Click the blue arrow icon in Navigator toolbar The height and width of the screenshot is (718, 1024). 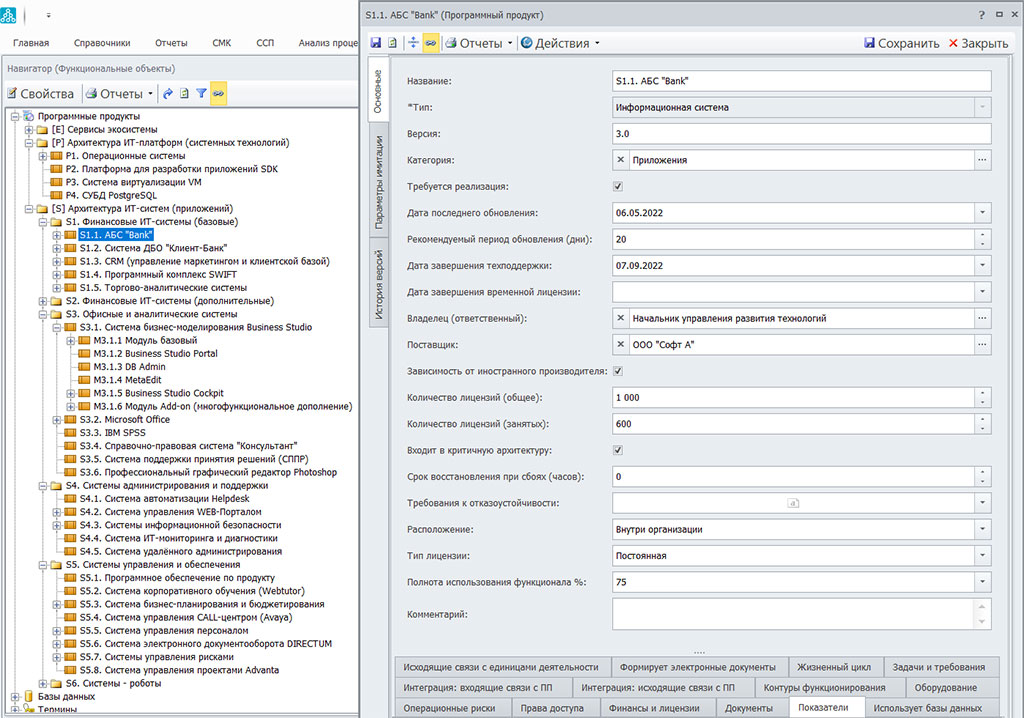168,94
